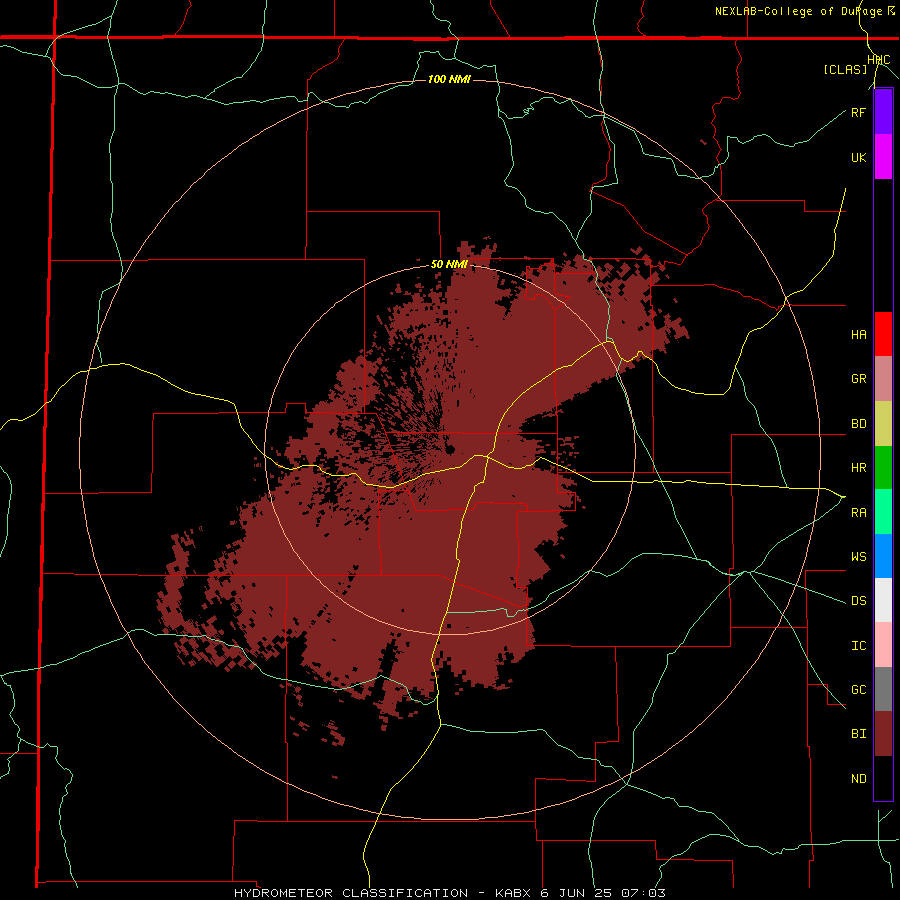Click the [CLAS] label

point(845,69)
